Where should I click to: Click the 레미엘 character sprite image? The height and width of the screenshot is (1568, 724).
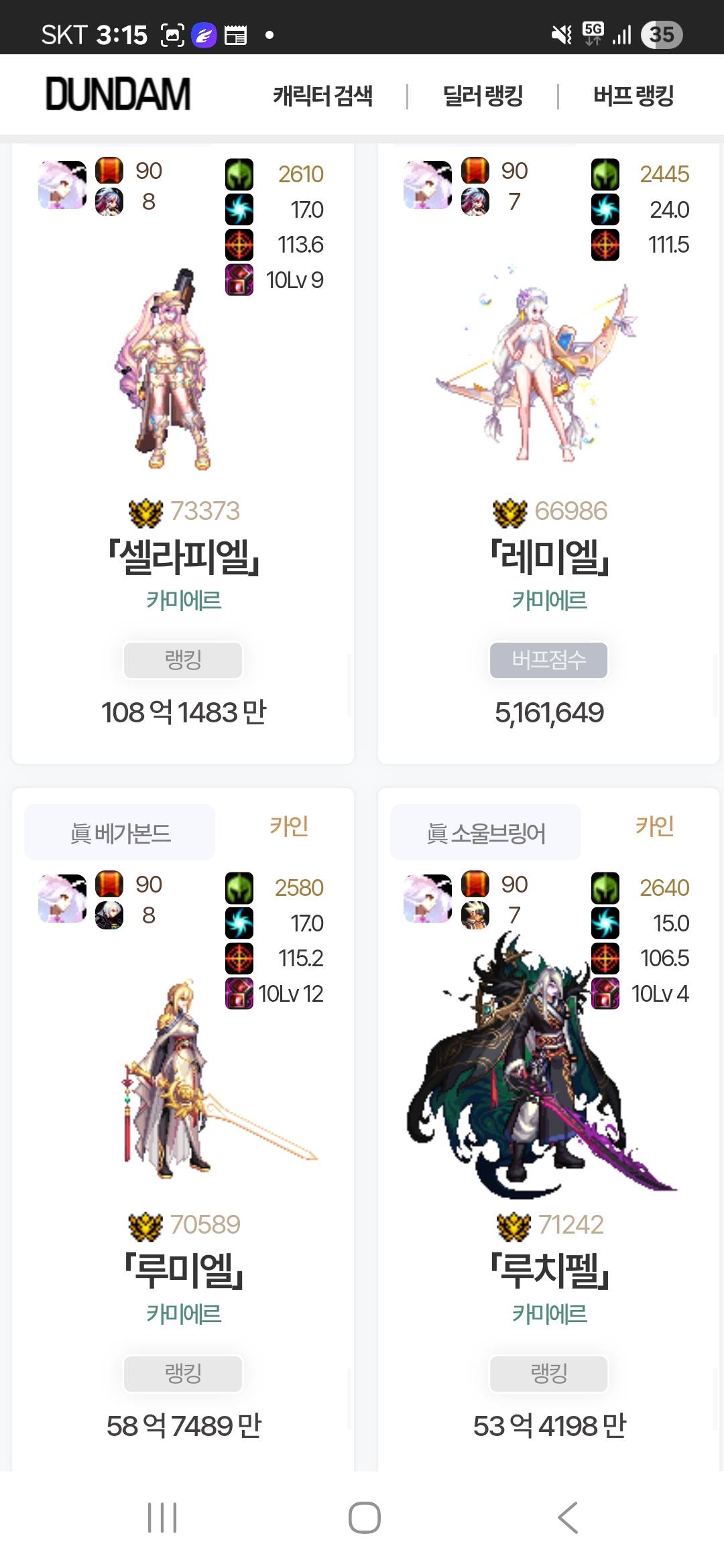(x=536, y=365)
